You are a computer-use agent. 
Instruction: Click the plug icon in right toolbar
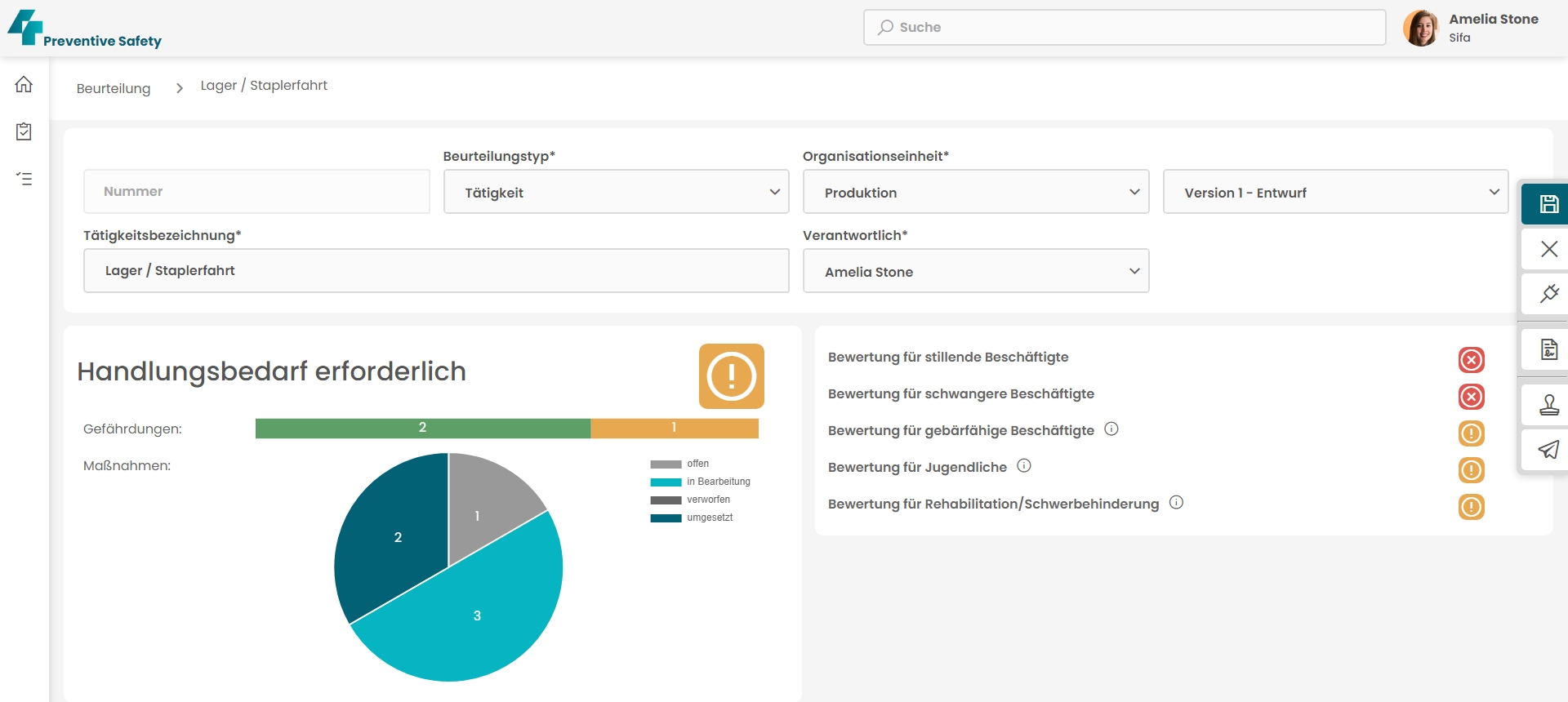pyautogui.click(x=1548, y=294)
